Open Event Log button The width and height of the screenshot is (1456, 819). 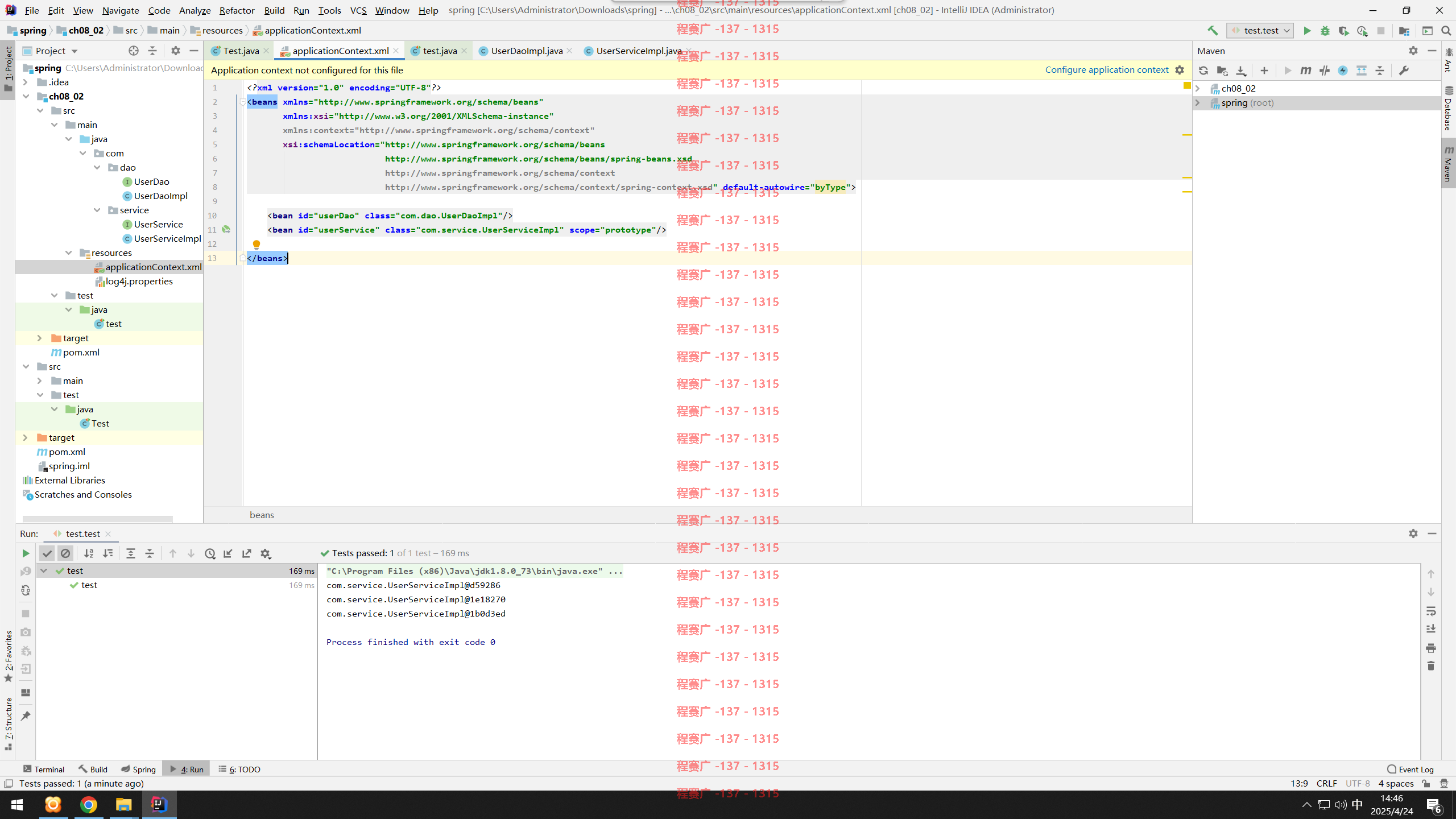click(x=1410, y=769)
